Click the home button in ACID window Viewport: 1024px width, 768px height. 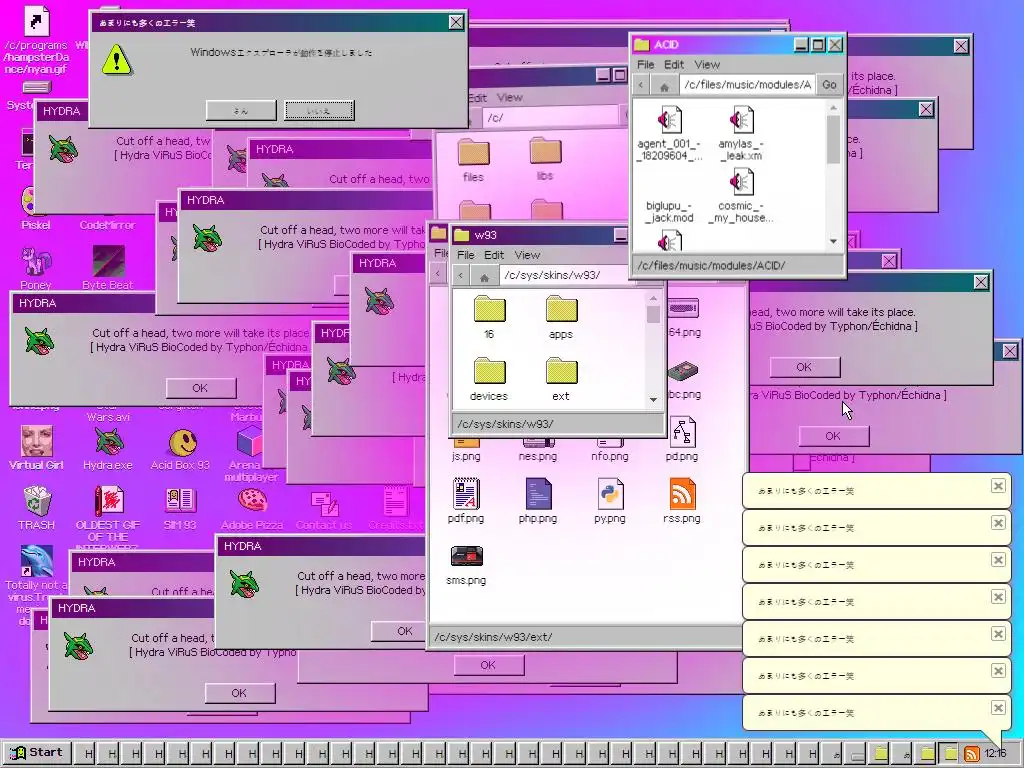tap(664, 86)
